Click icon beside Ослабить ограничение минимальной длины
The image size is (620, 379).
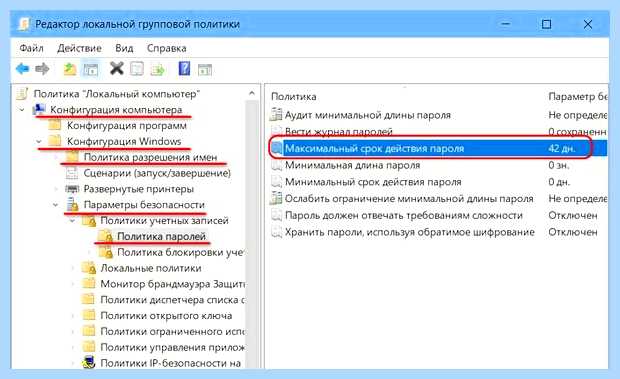[x=276, y=198]
